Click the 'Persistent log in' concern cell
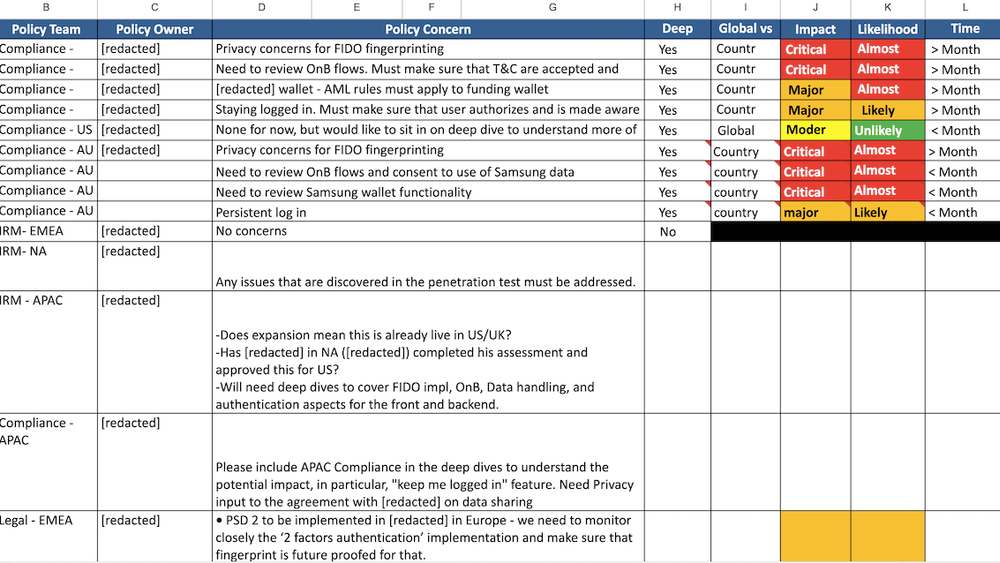The width and height of the screenshot is (1000, 563). click(428, 212)
